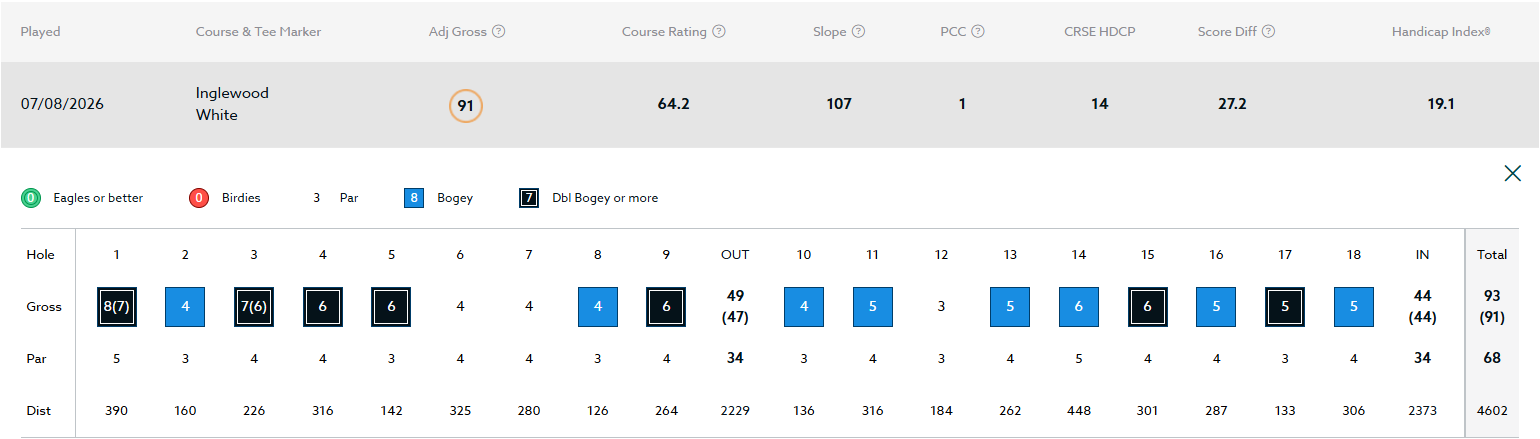Screen dimensions: 1540x439
Task: Select the hole 2 bogey score box
Action: (x=185, y=307)
